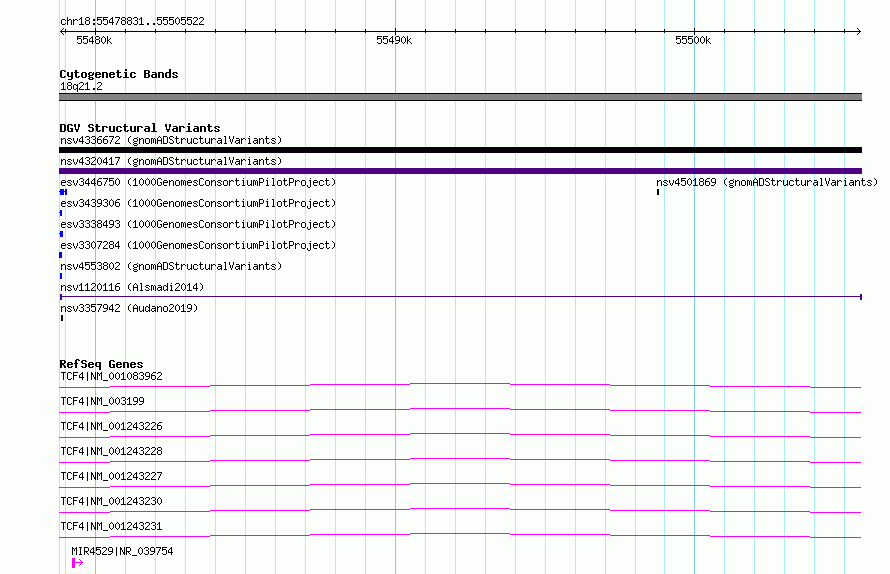The height and width of the screenshot is (574, 890).
Task: Click the esv3338493 variant label
Action: click(x=198, y=224)
